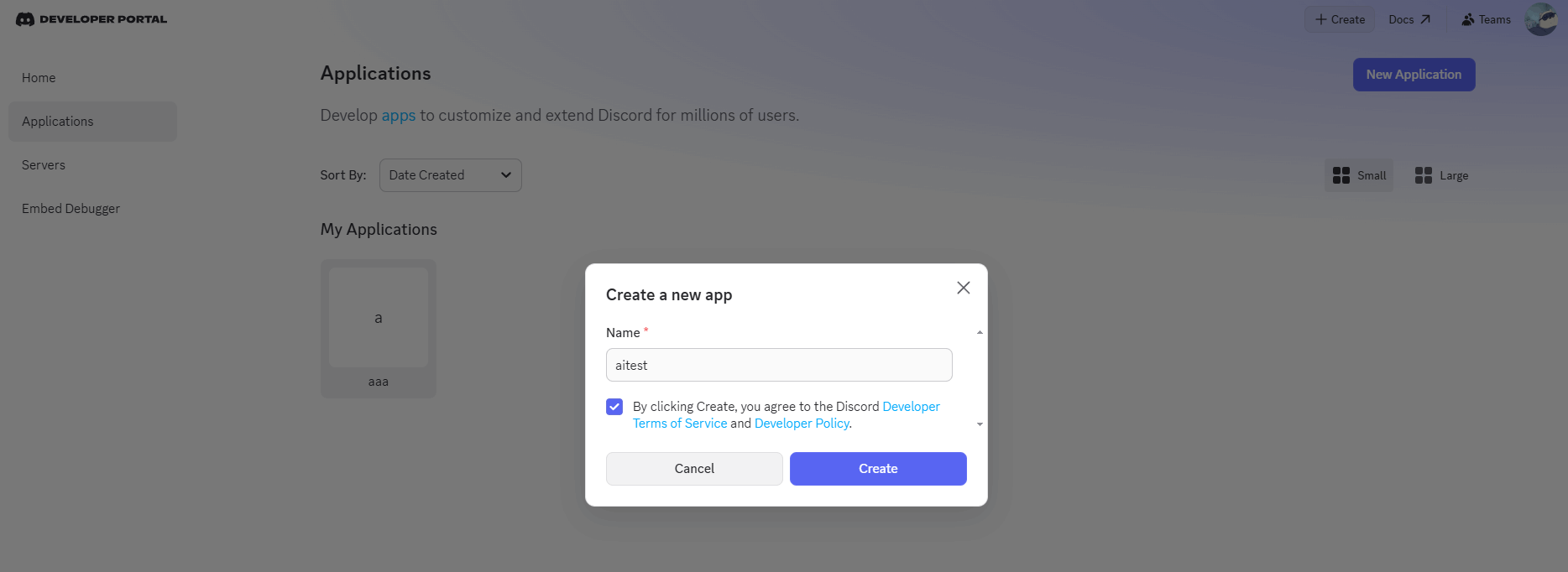Select Applications in the sidebar
The width and height of the screenshot is (1568, 572).
92,122
